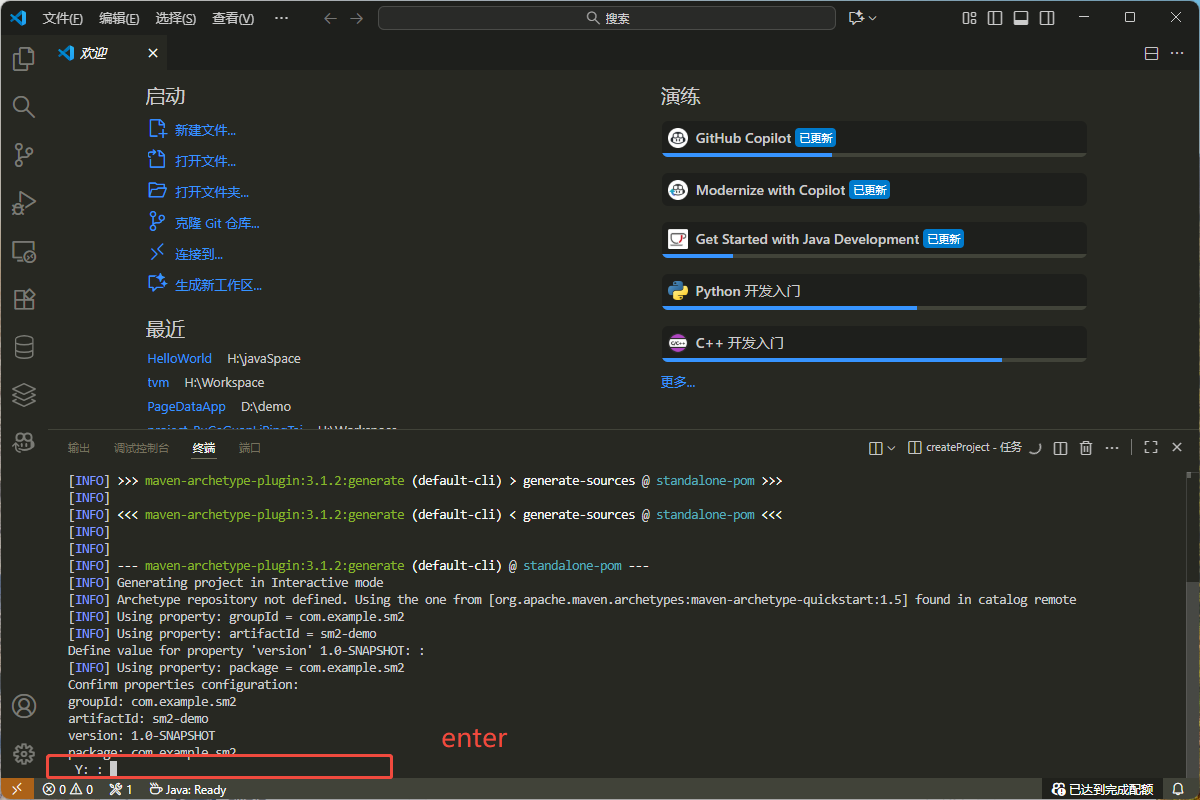Open the terminal launch profile dropdown
This screenshot has height=800, width=1200.
pos(891,448)
